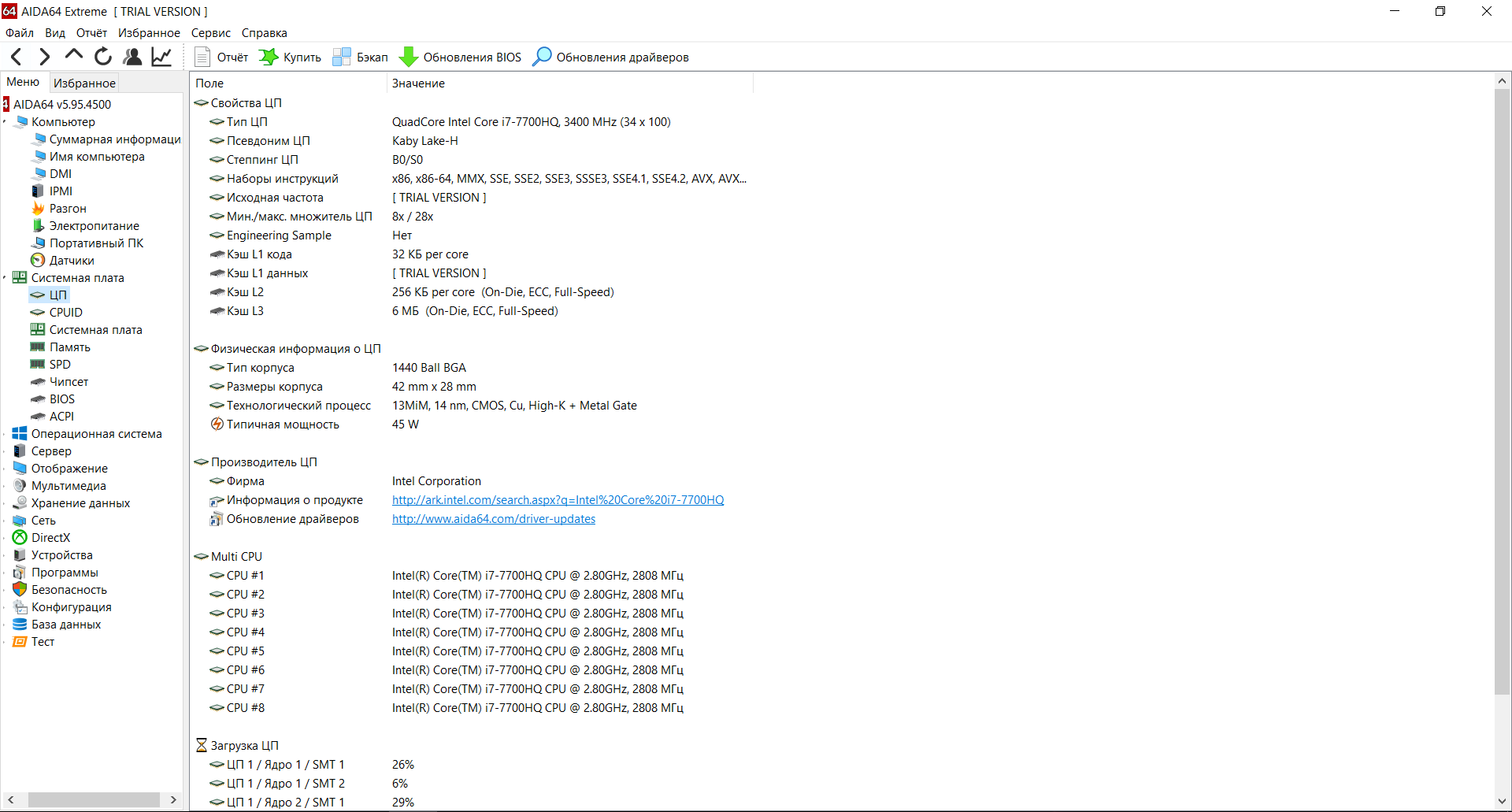Open the Отчёт menu in the menu bar

[91, 33]
